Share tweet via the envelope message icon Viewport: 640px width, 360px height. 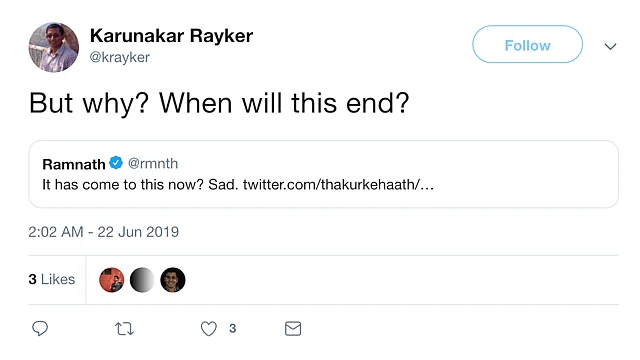(x=293, y=329)
